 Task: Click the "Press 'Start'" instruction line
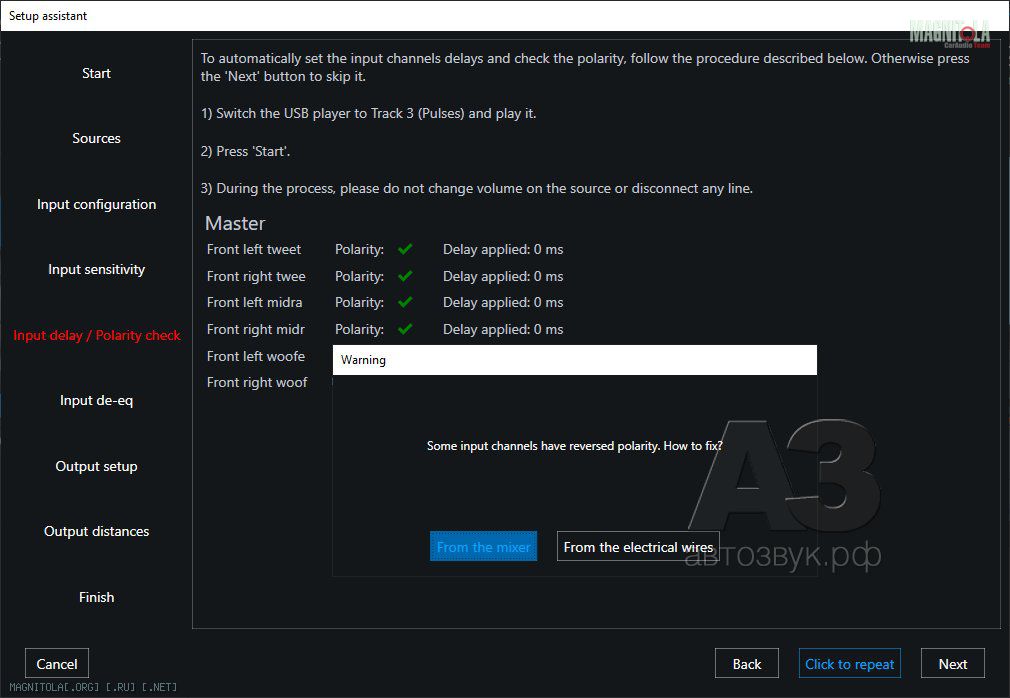(245, 151)
